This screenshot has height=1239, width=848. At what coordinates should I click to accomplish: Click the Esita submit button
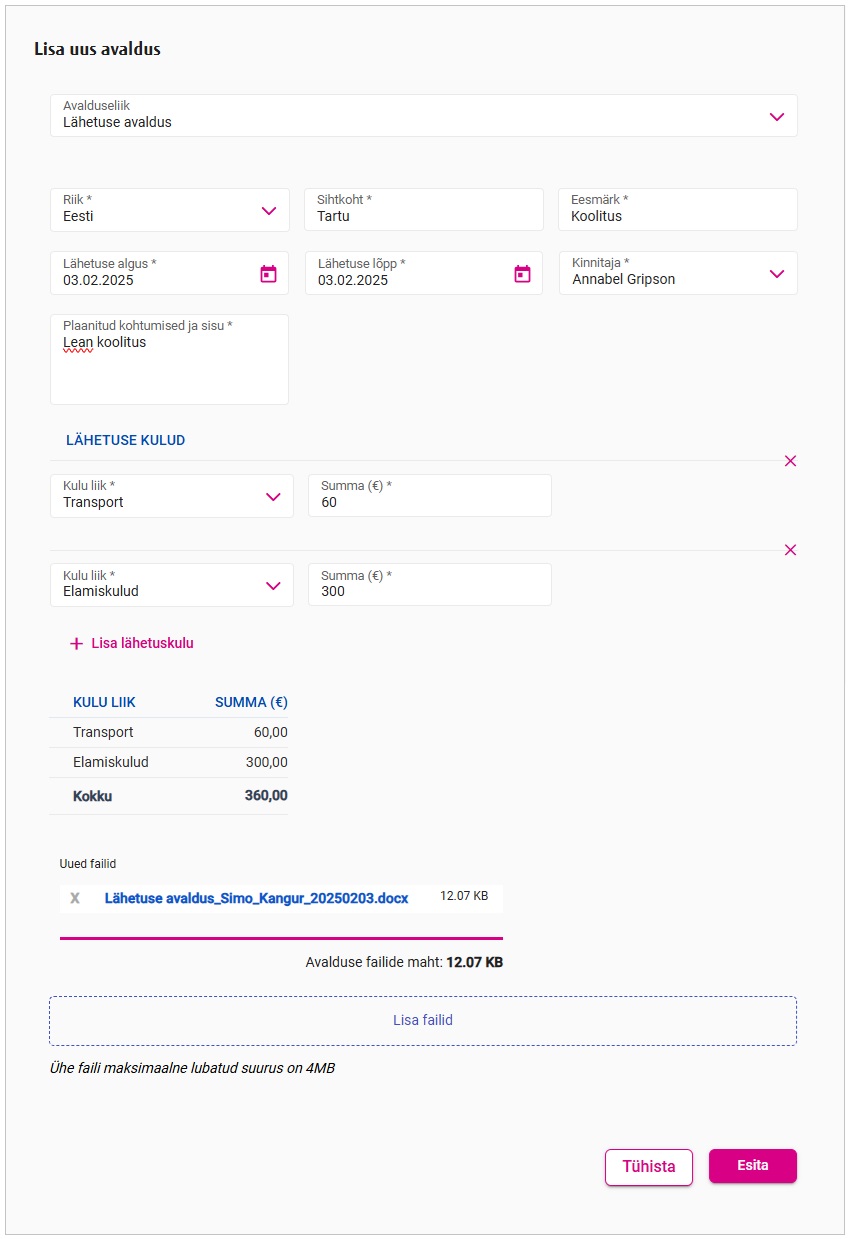point(752,1166)
